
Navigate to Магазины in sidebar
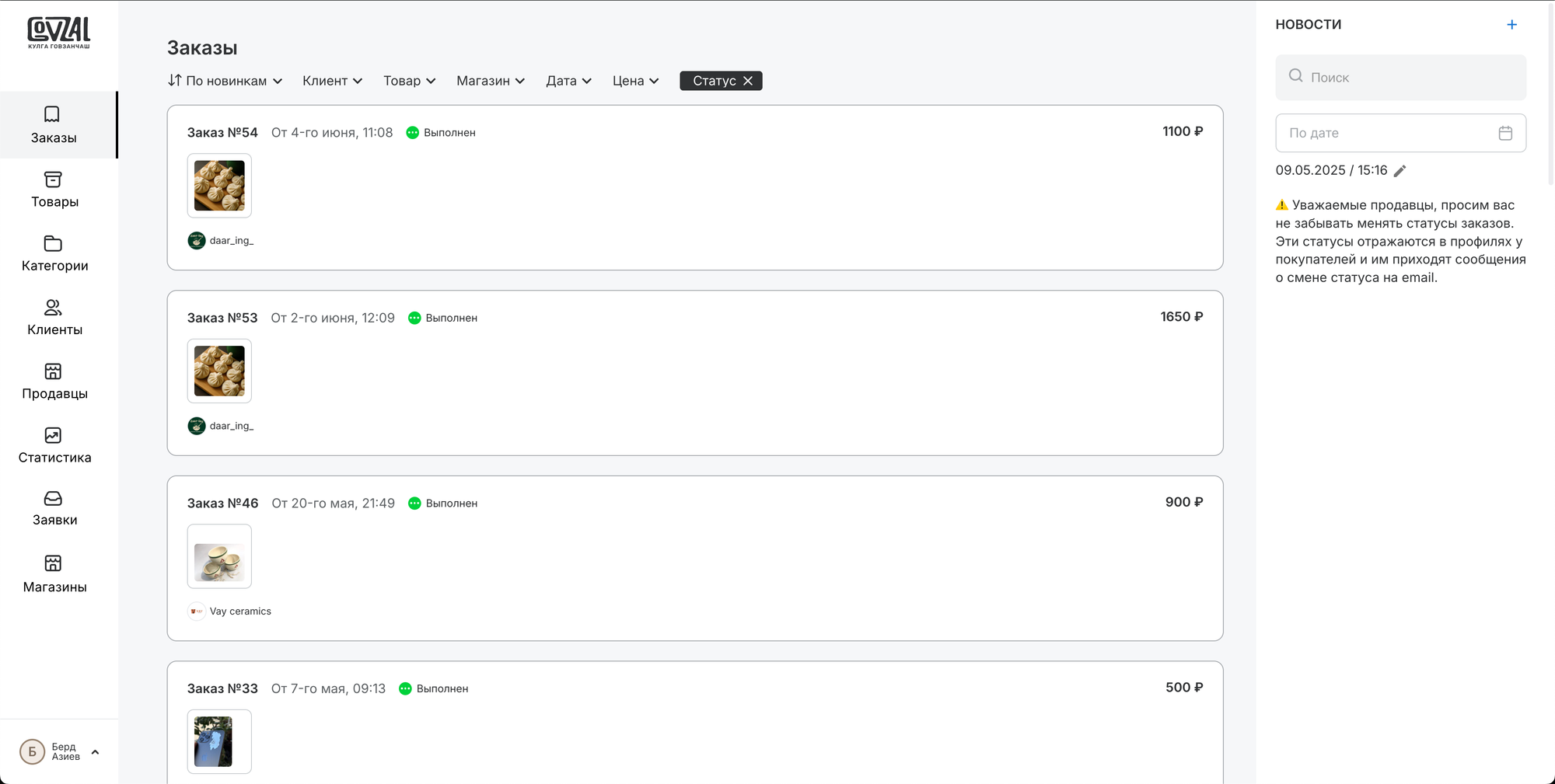[x=54, y=574]
